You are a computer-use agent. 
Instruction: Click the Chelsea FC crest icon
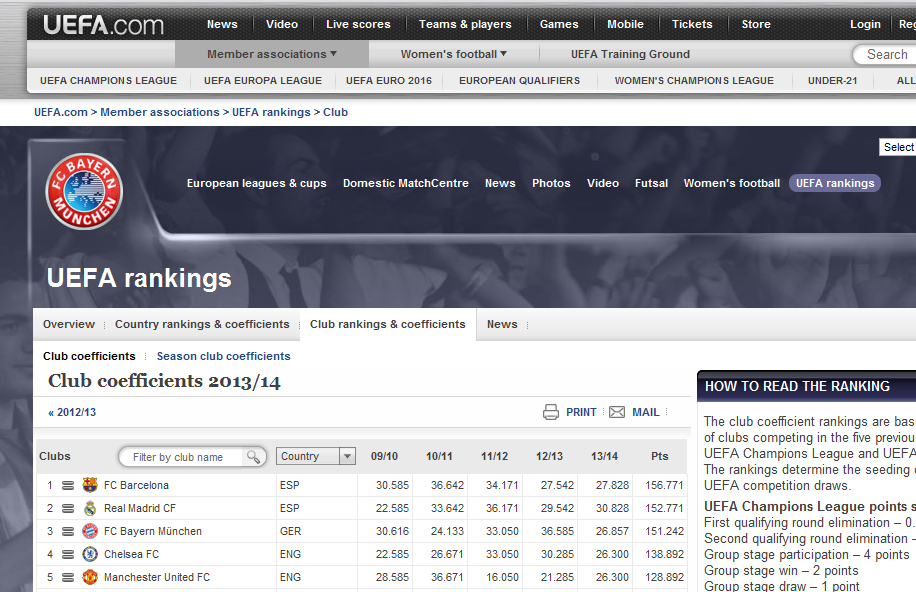[90, 554]
